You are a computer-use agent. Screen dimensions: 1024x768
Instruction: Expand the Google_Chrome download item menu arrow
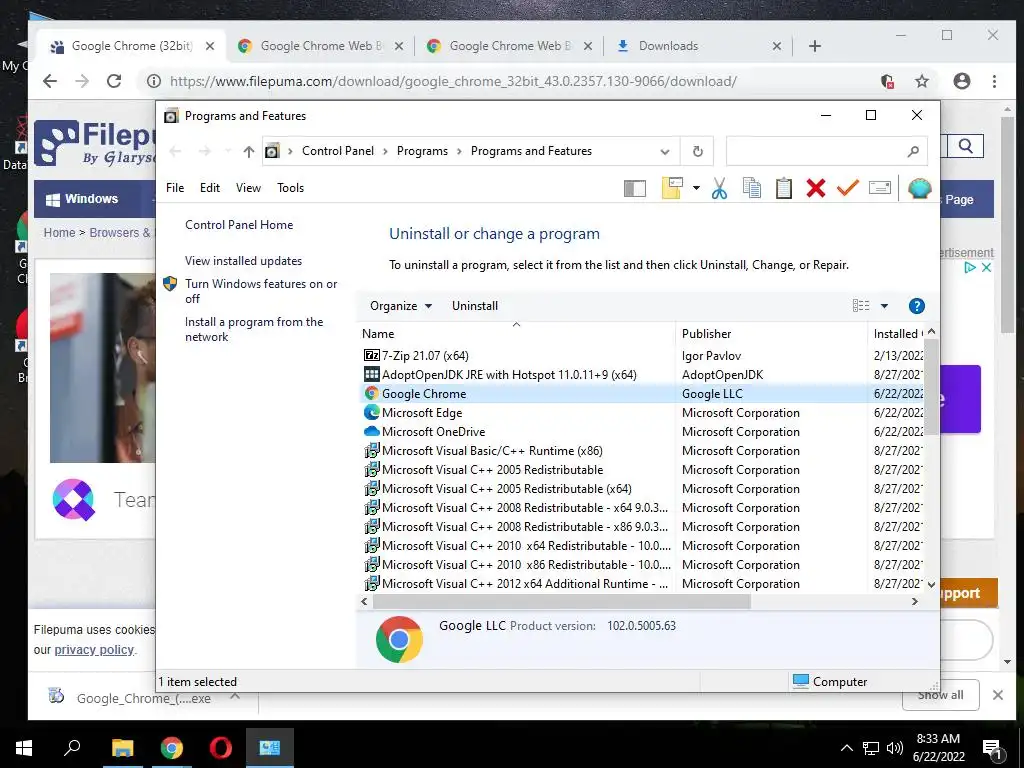point(235,696)
